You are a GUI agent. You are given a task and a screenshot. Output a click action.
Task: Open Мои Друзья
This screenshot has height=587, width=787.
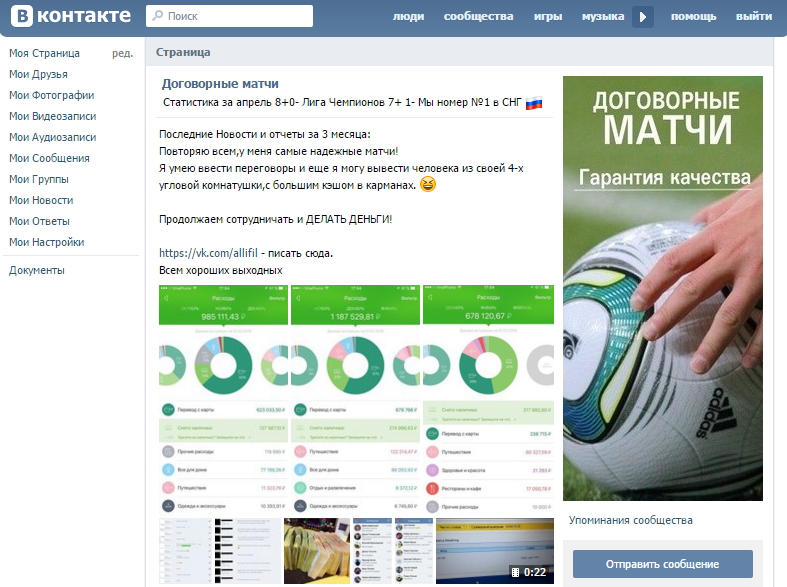point(38,74)
